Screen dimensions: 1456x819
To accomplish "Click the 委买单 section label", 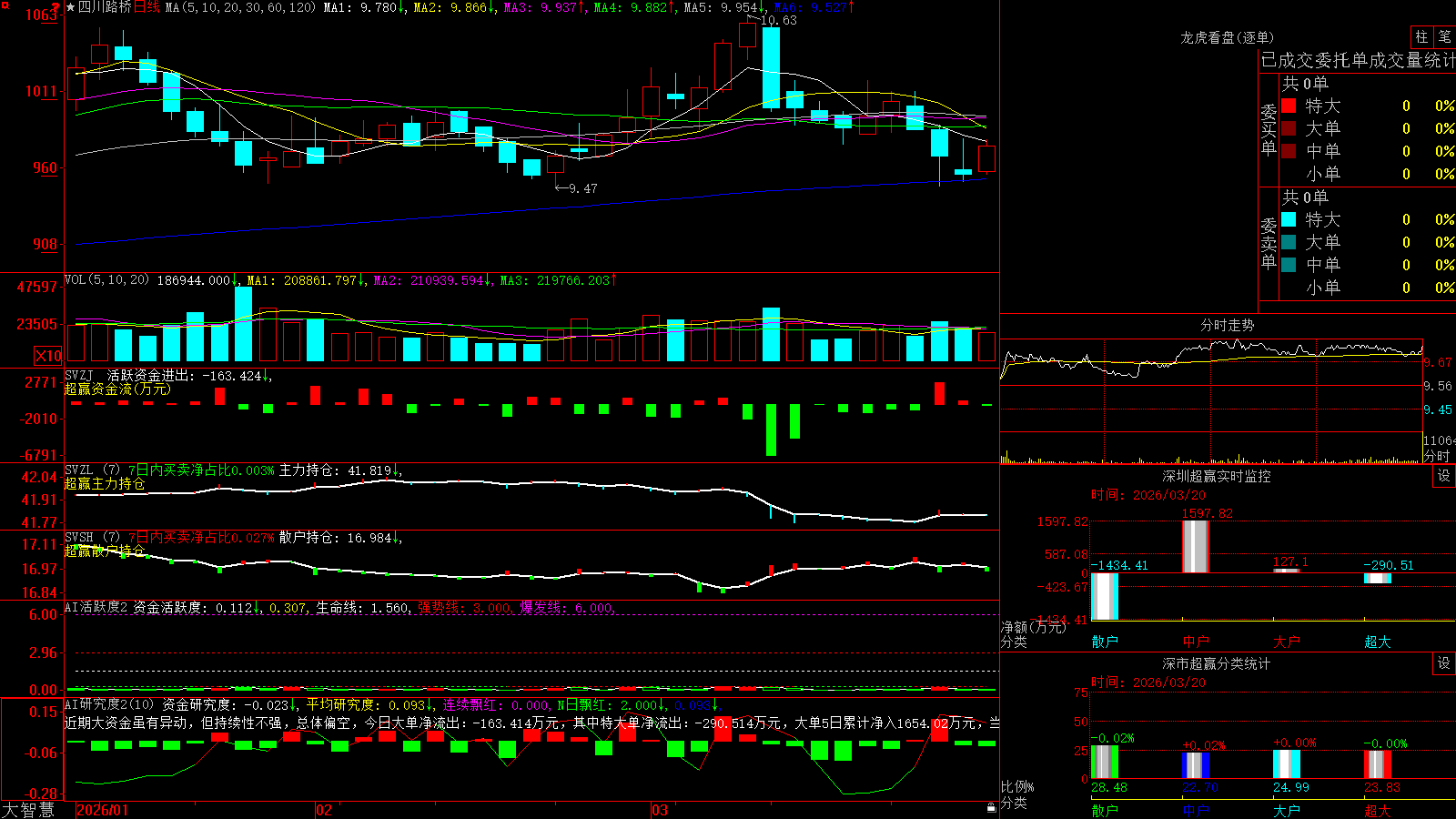I will (x=1269, y=129).
